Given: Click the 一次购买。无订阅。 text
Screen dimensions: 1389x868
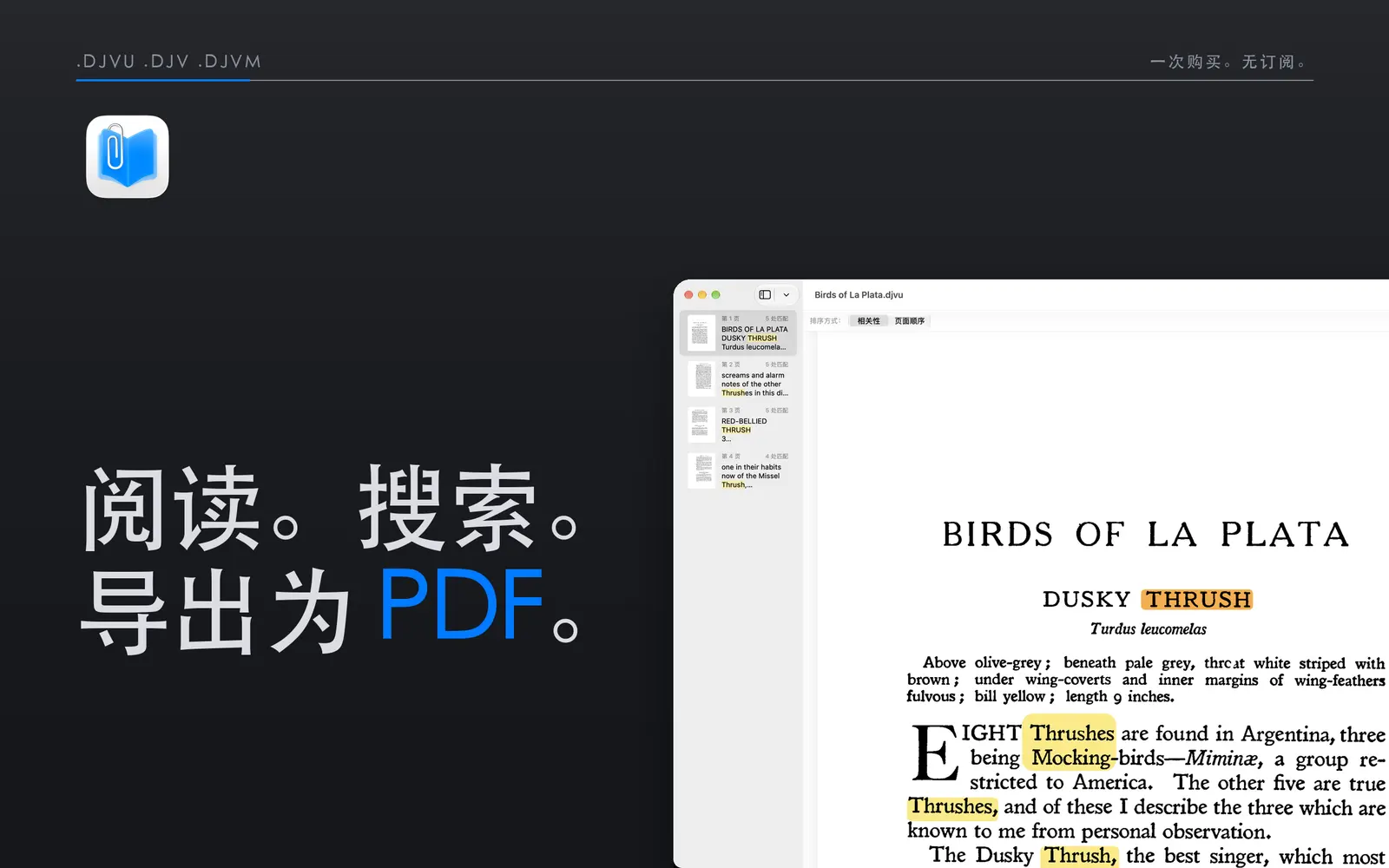Looking at the screenshot, I should [x=1228, y=62].
